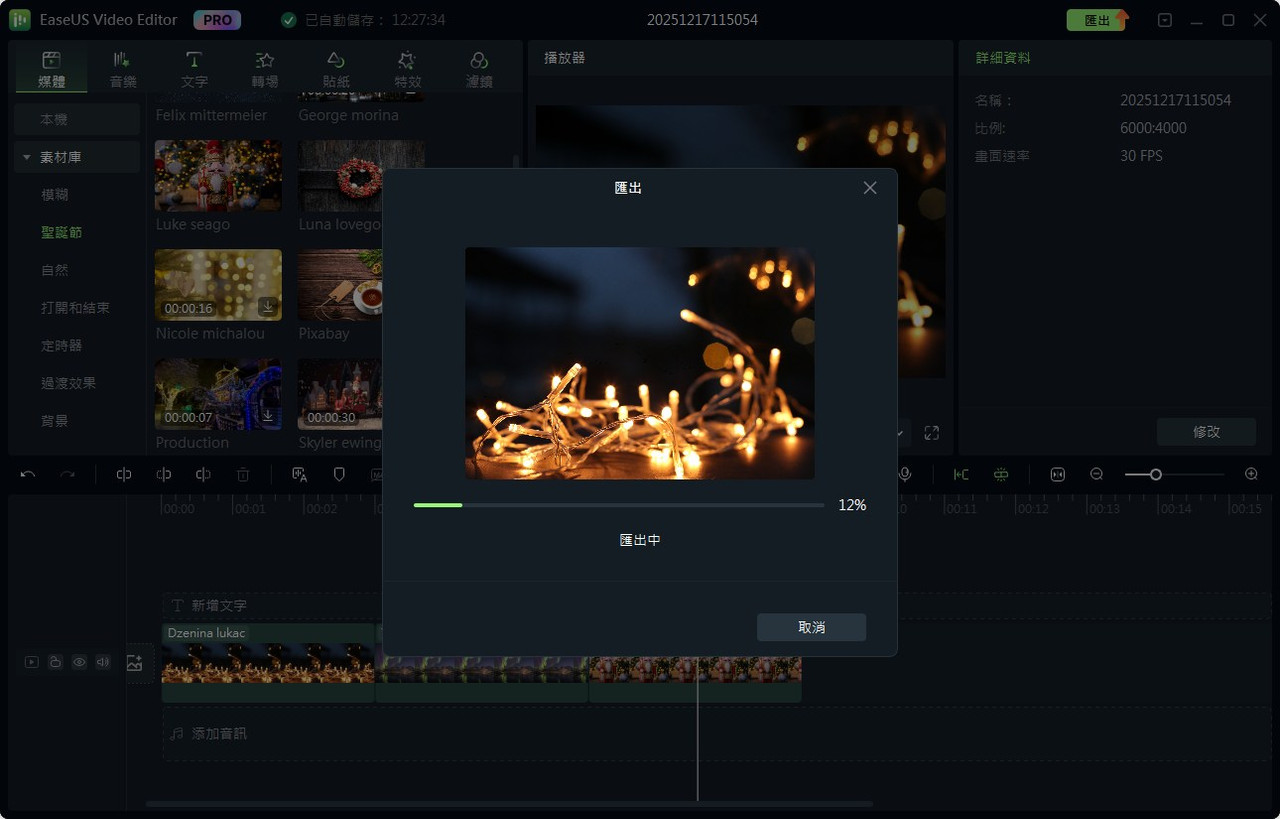Image resolution: width=1280 pixels, height=819 pixels.
Task: Click the auto-save green check icon
Action: [288, 20]
